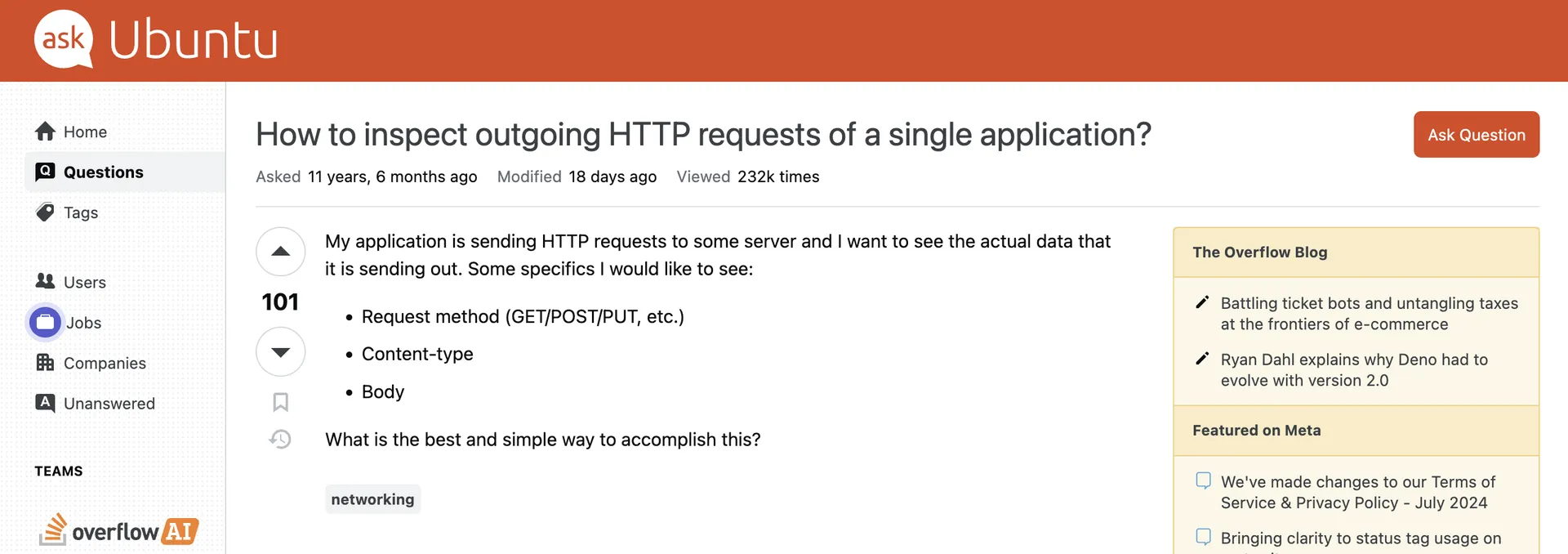
Task: Open the post activity history icon
Action: click(x=280, y=440)
